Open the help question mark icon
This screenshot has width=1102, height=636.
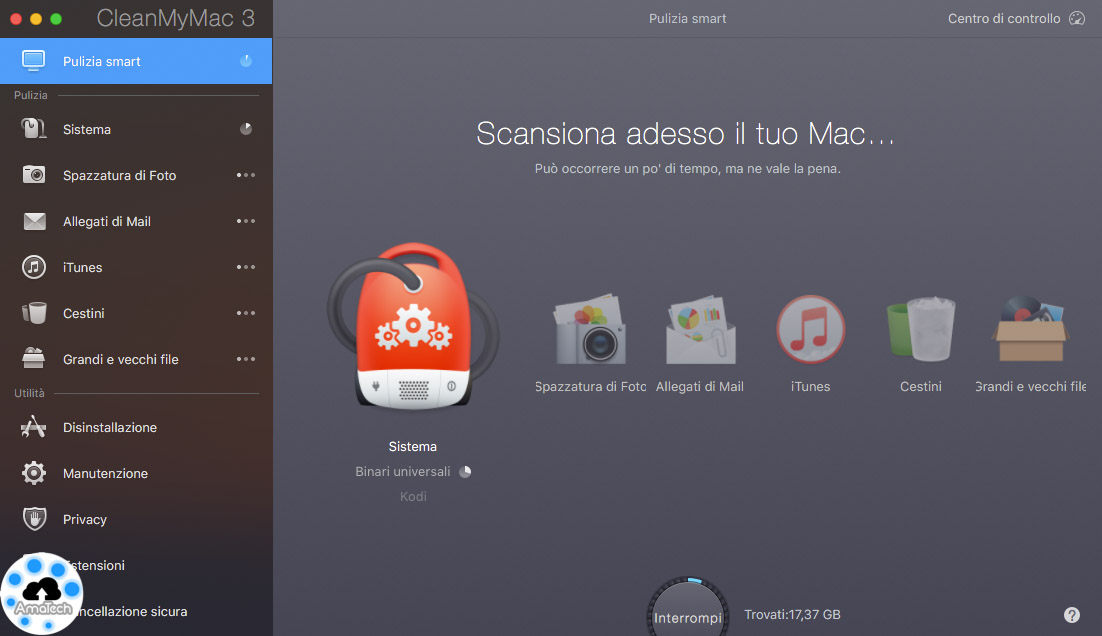[x=1072, y=615]
